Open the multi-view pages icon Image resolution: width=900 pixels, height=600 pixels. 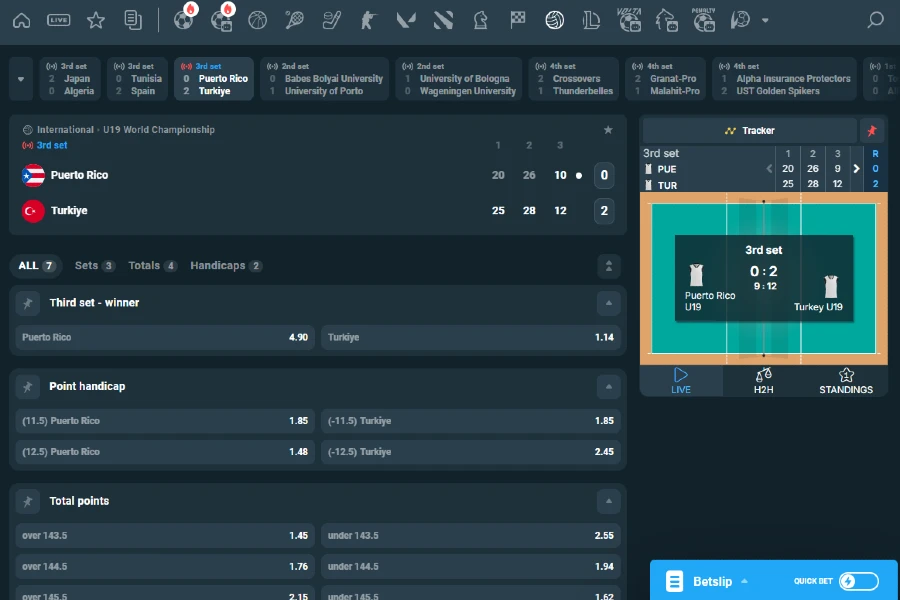coord(134,19)
